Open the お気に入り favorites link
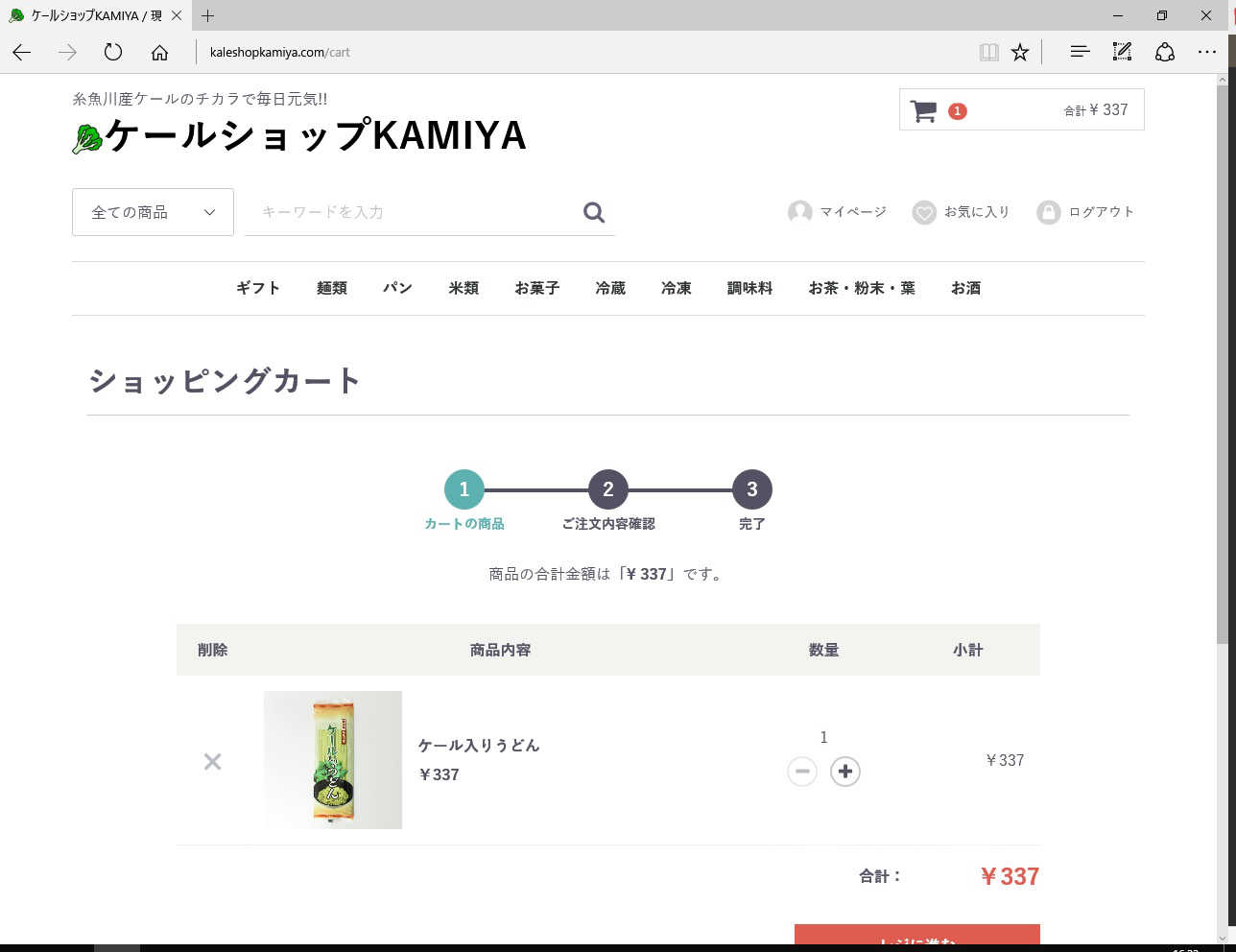This screenshot has height=952, width=1236. (x=962, y=212)
